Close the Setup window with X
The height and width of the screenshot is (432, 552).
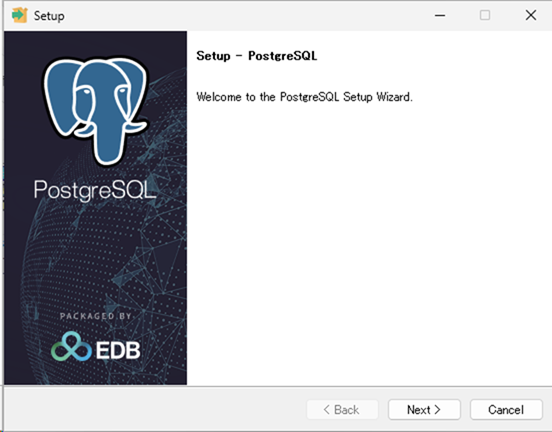(x=531, y=15)
